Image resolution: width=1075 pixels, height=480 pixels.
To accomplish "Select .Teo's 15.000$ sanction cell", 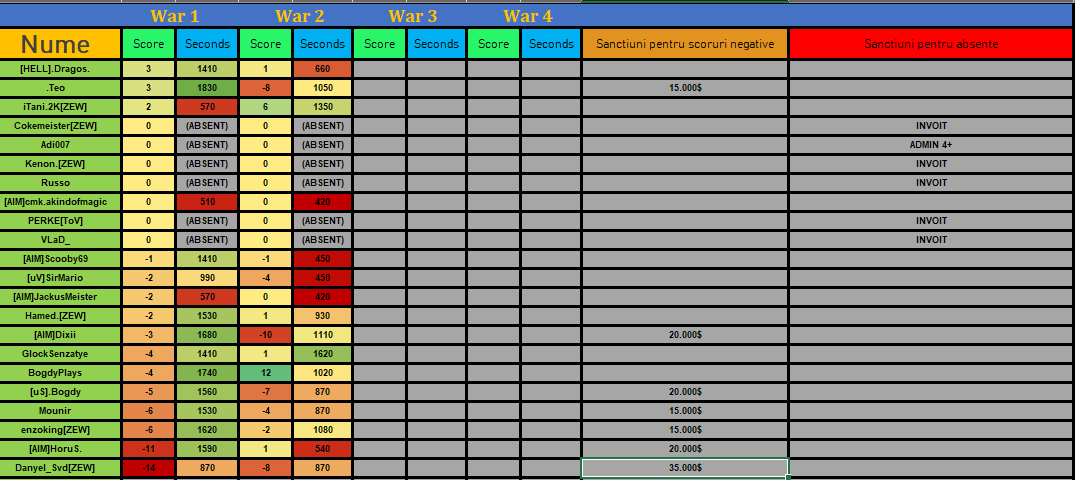I will pos(685,88).
